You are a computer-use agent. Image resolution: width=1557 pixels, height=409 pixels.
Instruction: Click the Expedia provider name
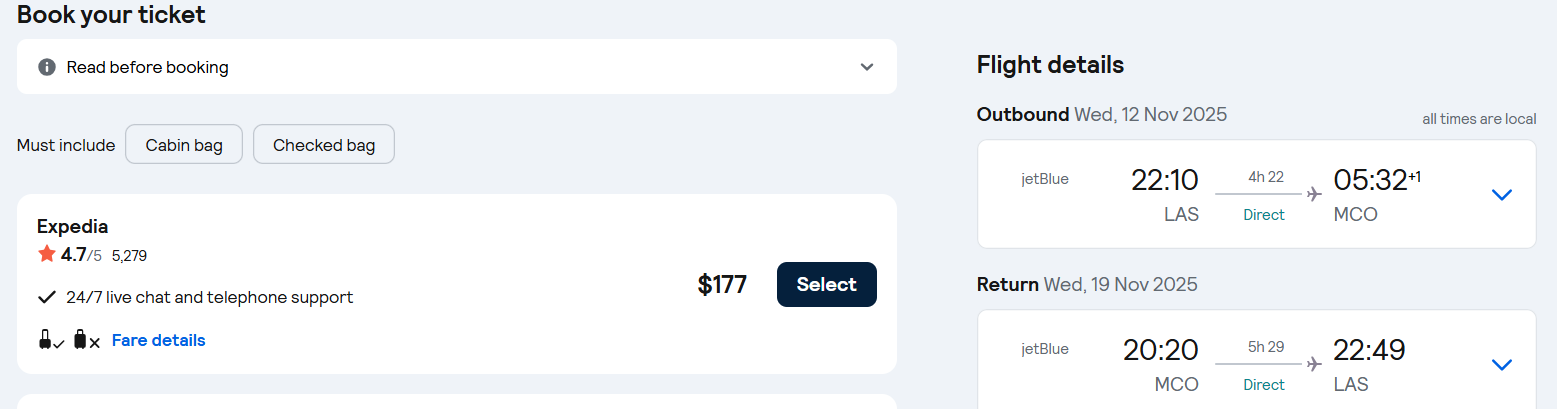pyautogui.click(x=73, y=226)
